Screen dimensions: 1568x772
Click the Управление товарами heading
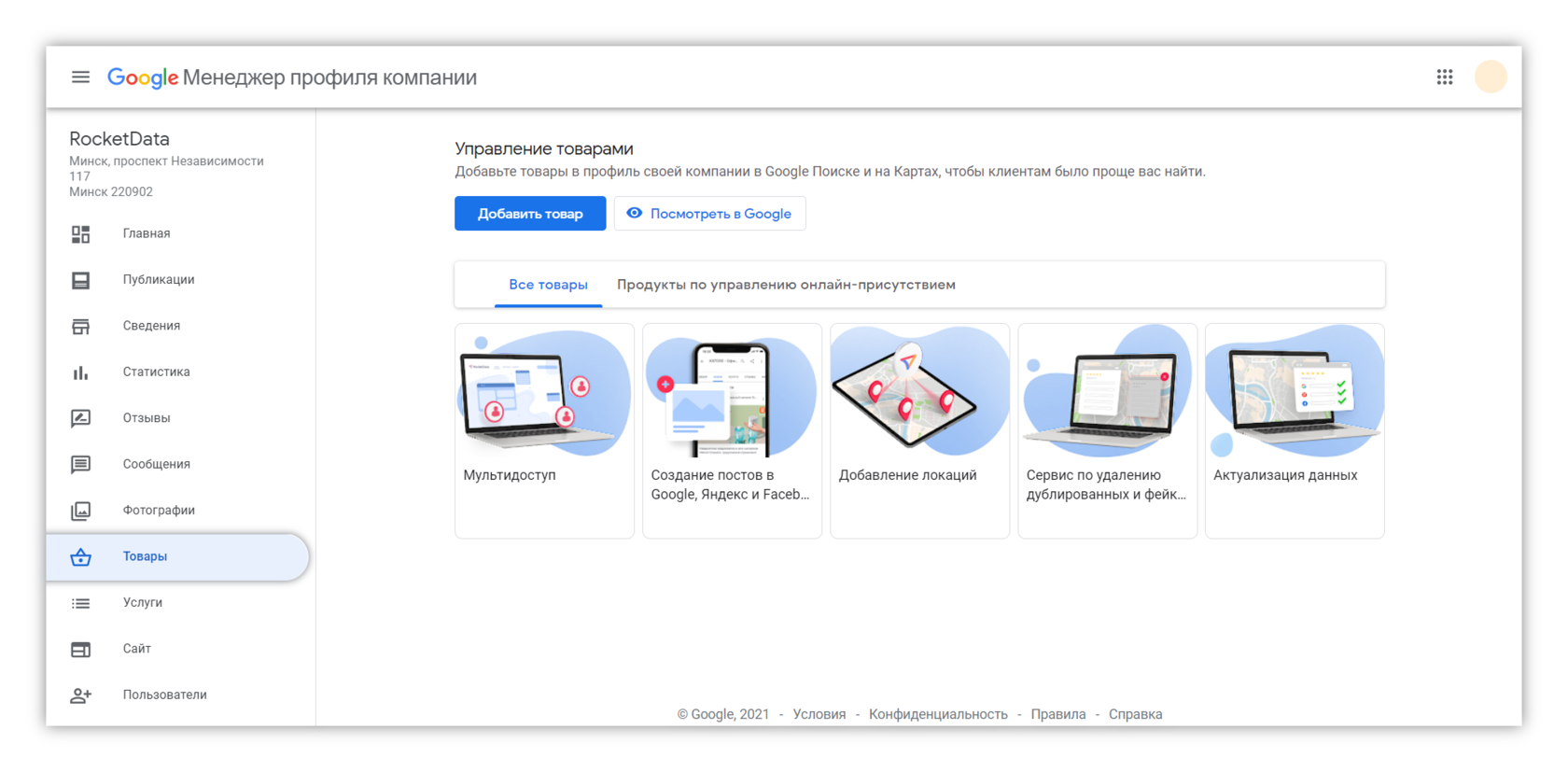(544, 148)
